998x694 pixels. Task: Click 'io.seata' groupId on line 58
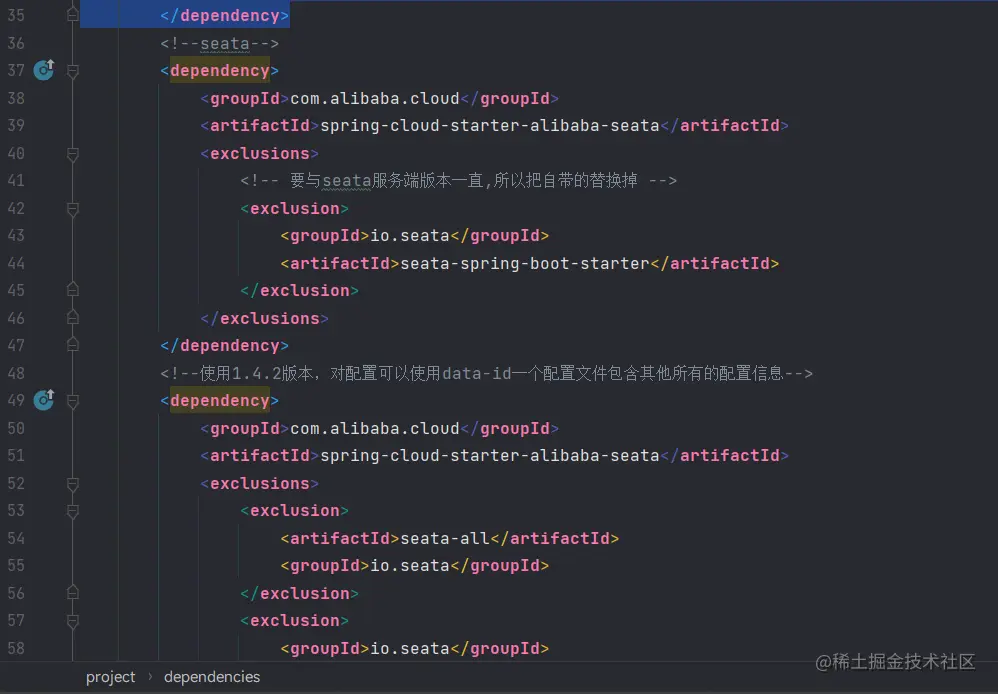pyautogui.click(x=410, y=649)
